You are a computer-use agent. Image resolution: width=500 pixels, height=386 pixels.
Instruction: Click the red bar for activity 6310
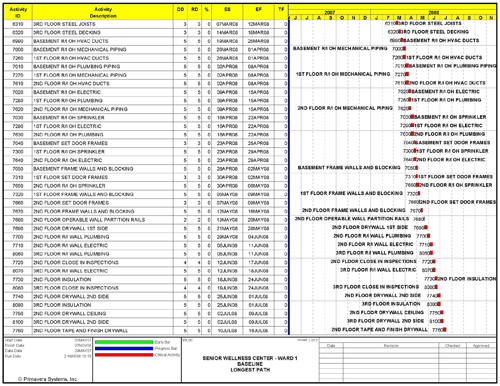click(x=397, y=23)
